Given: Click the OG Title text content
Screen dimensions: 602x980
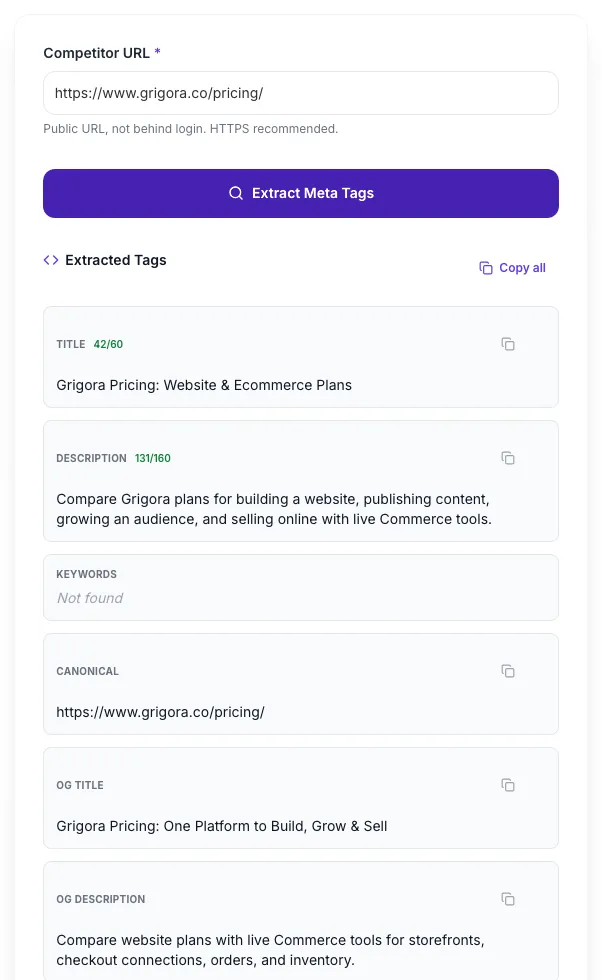Looking at the screenshot, I should click(x=222, y=826).
